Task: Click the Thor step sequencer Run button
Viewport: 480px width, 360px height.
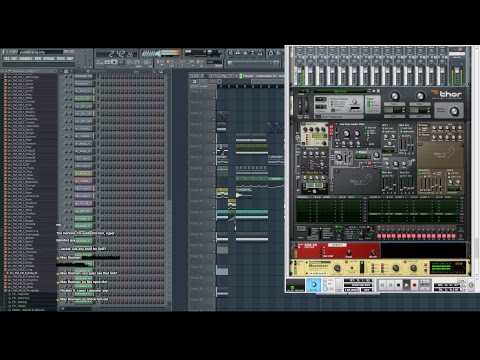Action: coord(301,229)
